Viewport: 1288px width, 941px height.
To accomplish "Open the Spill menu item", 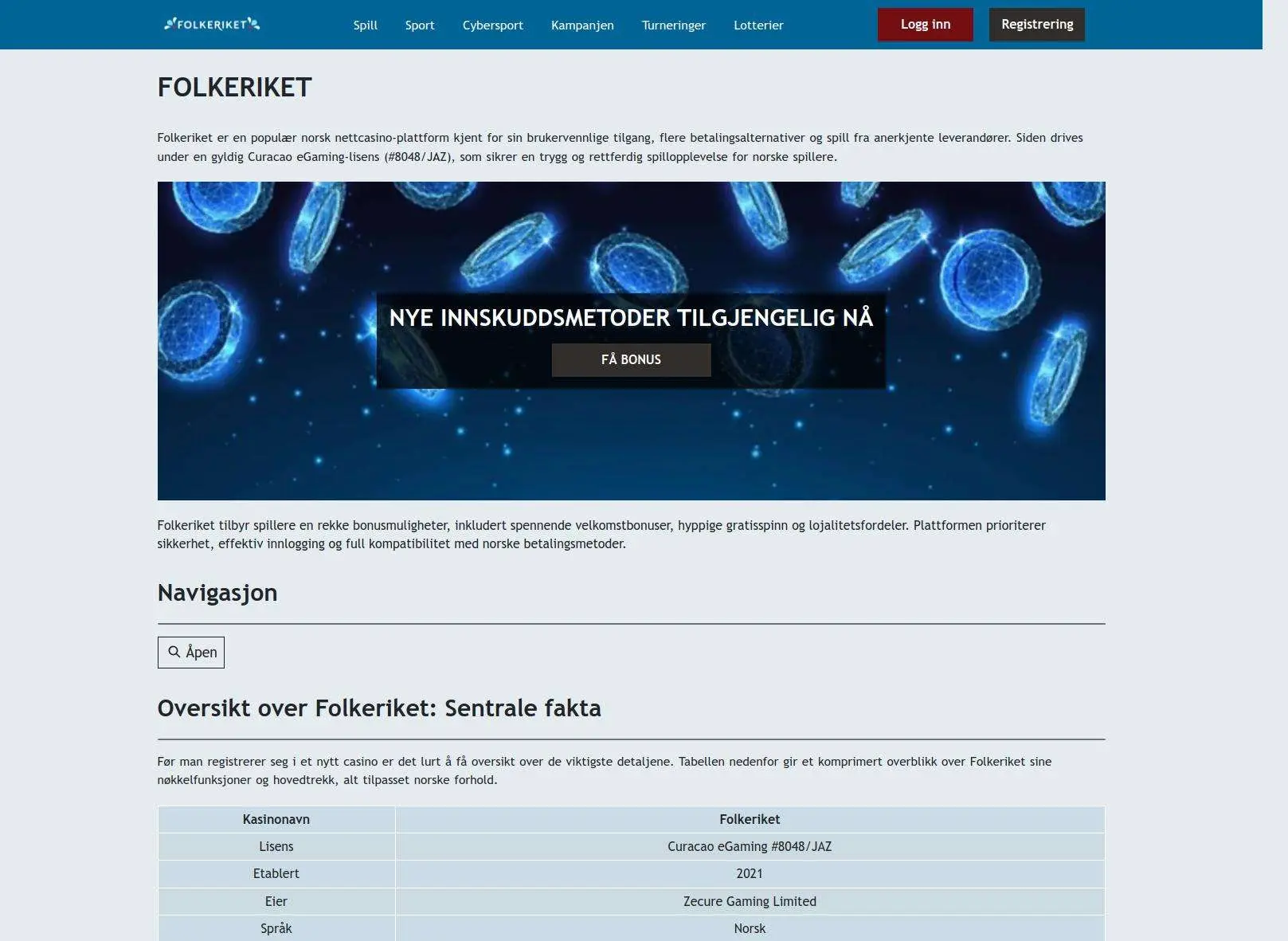I will point(366,25).
